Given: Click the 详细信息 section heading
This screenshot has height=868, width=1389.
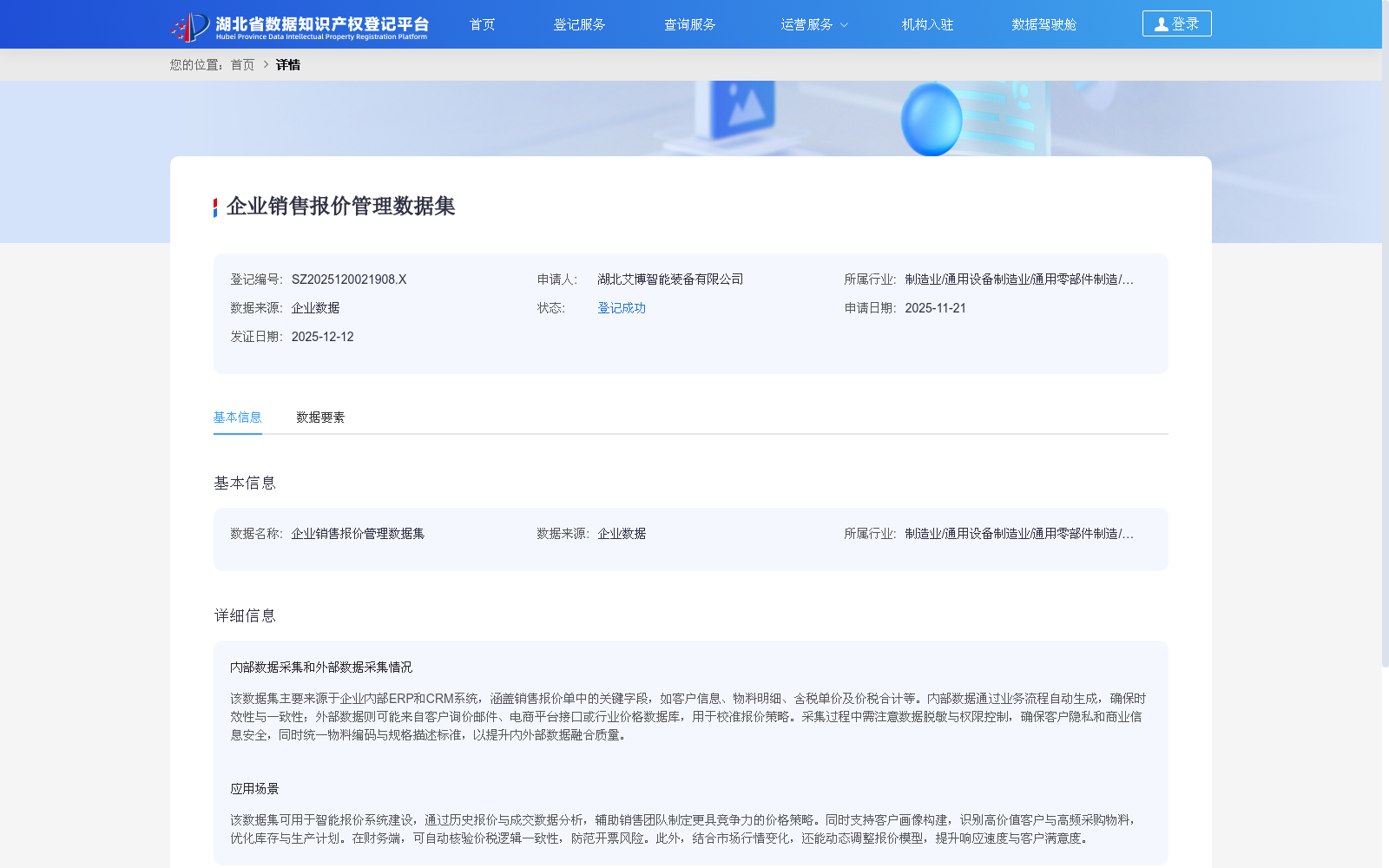Looking at the screenshot, I should pos(245,615).
